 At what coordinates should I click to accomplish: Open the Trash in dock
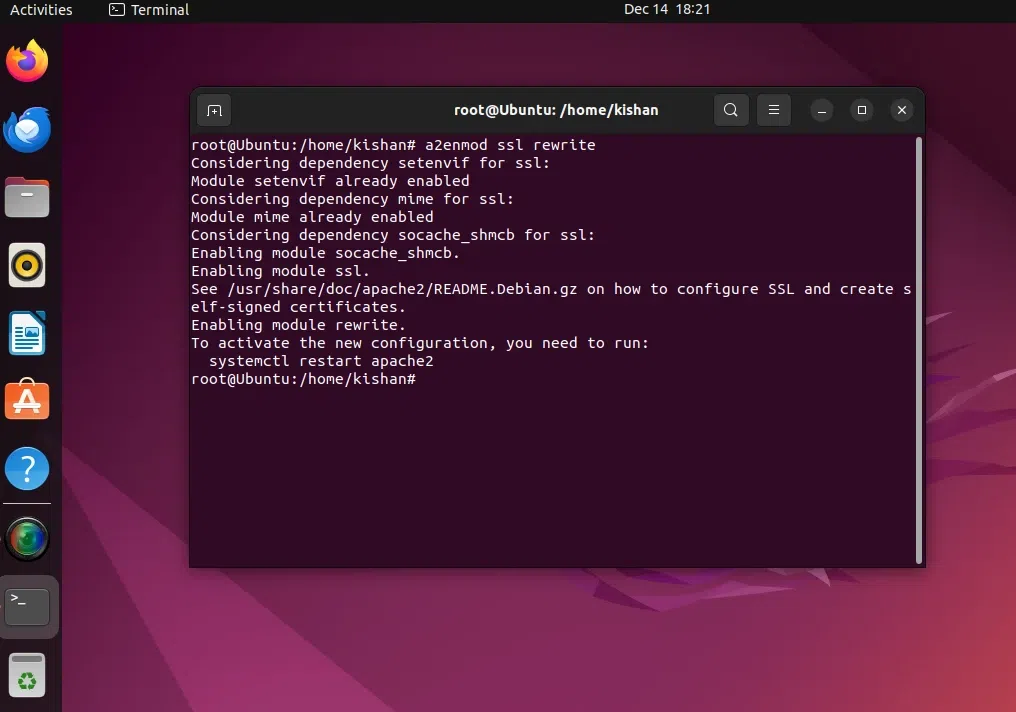click(27, 675)
